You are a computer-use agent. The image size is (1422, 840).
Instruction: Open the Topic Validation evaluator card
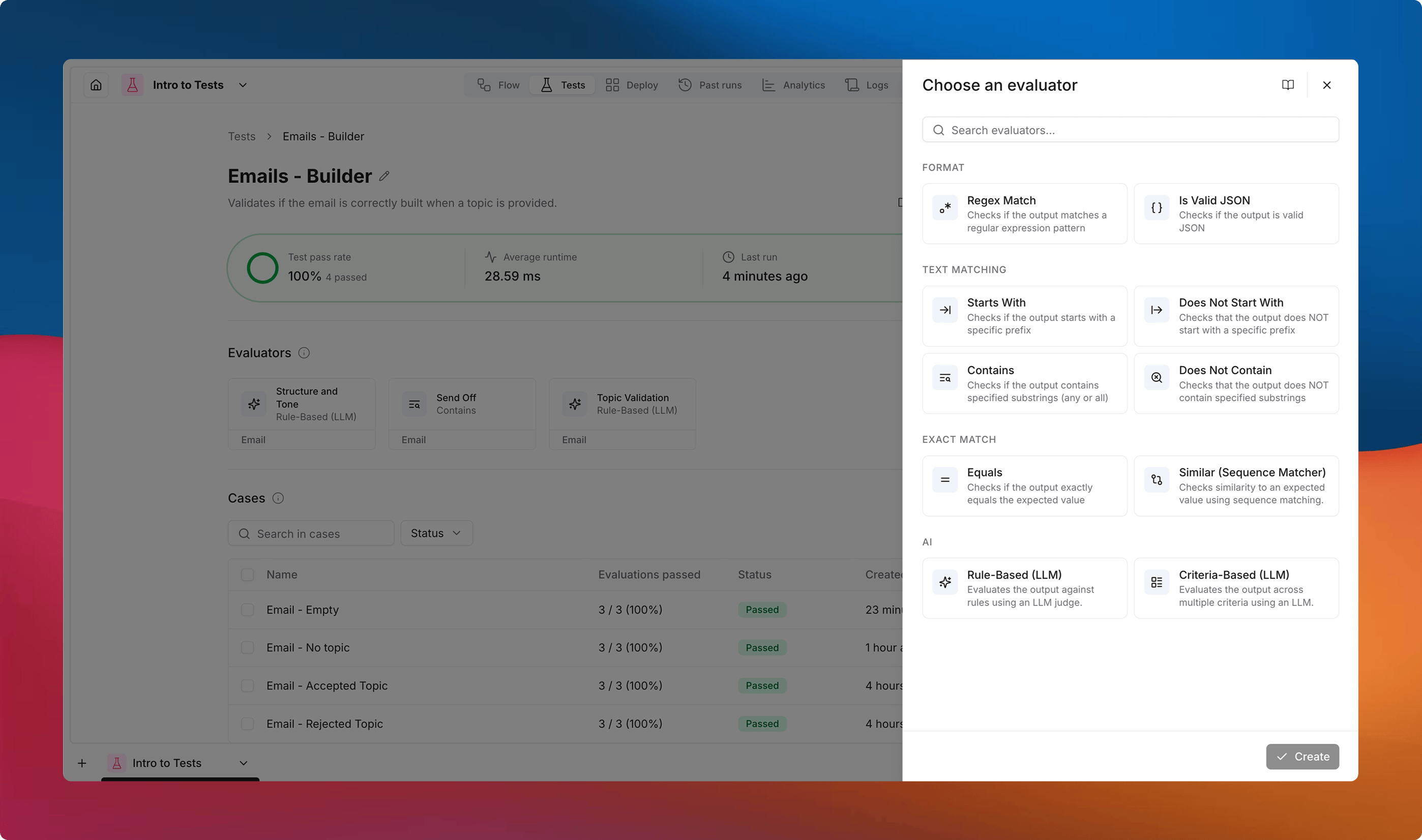click(622, 414)
